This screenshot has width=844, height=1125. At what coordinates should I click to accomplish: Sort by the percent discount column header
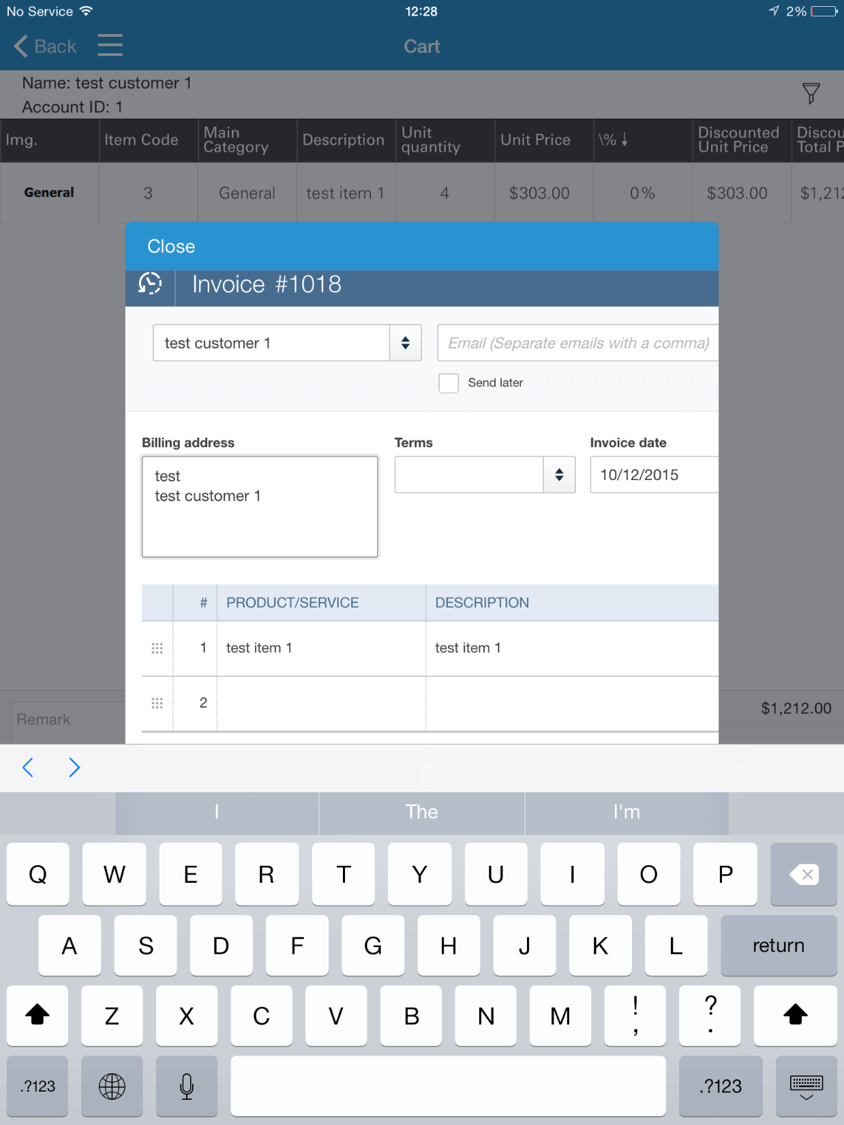[613, 140]
